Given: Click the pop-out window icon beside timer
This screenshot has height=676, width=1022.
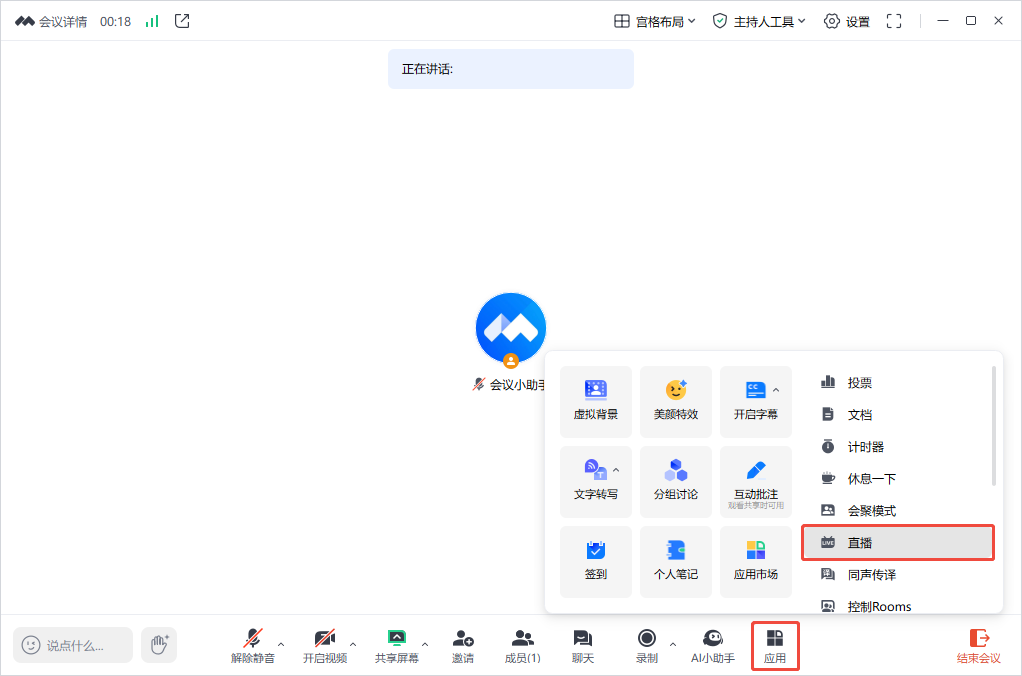Looking at the screenshot, I should (x=182, y=21).
